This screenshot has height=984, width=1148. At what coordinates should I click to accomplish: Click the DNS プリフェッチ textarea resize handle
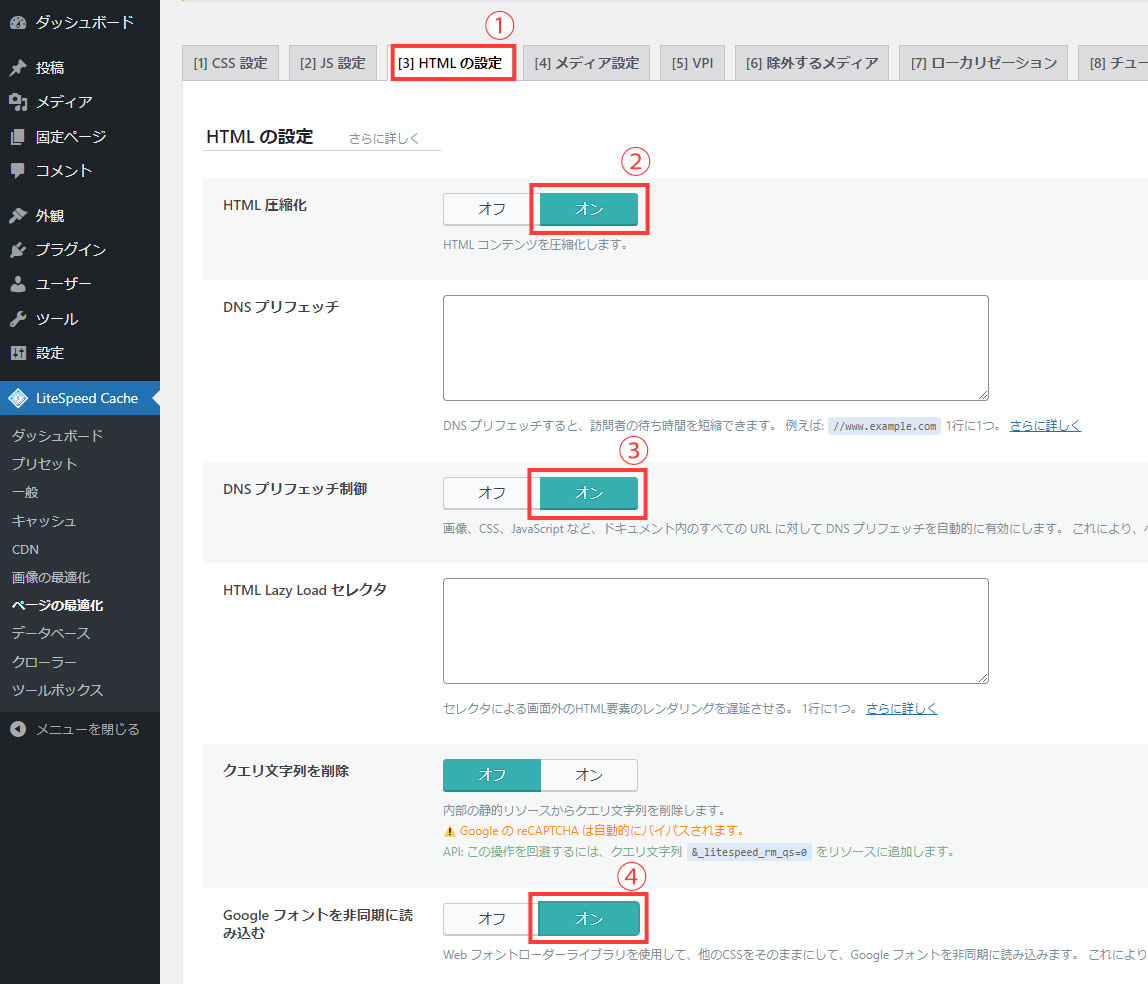click(983, 395)
